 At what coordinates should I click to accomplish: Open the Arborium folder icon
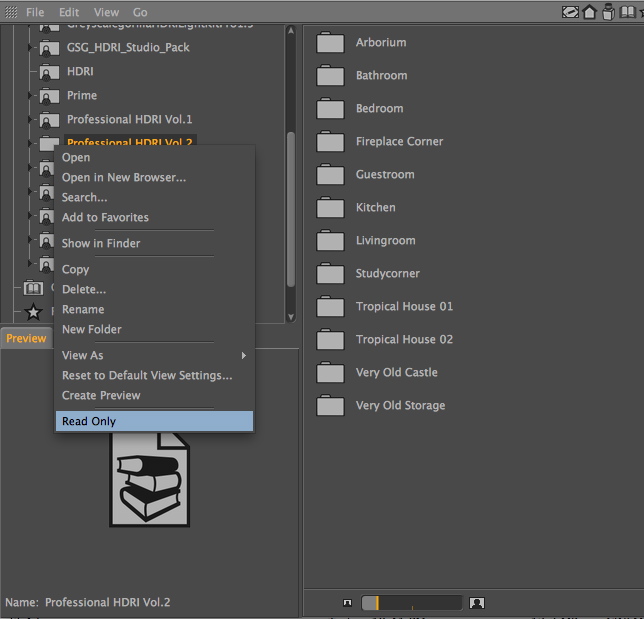tap(330, 43)
